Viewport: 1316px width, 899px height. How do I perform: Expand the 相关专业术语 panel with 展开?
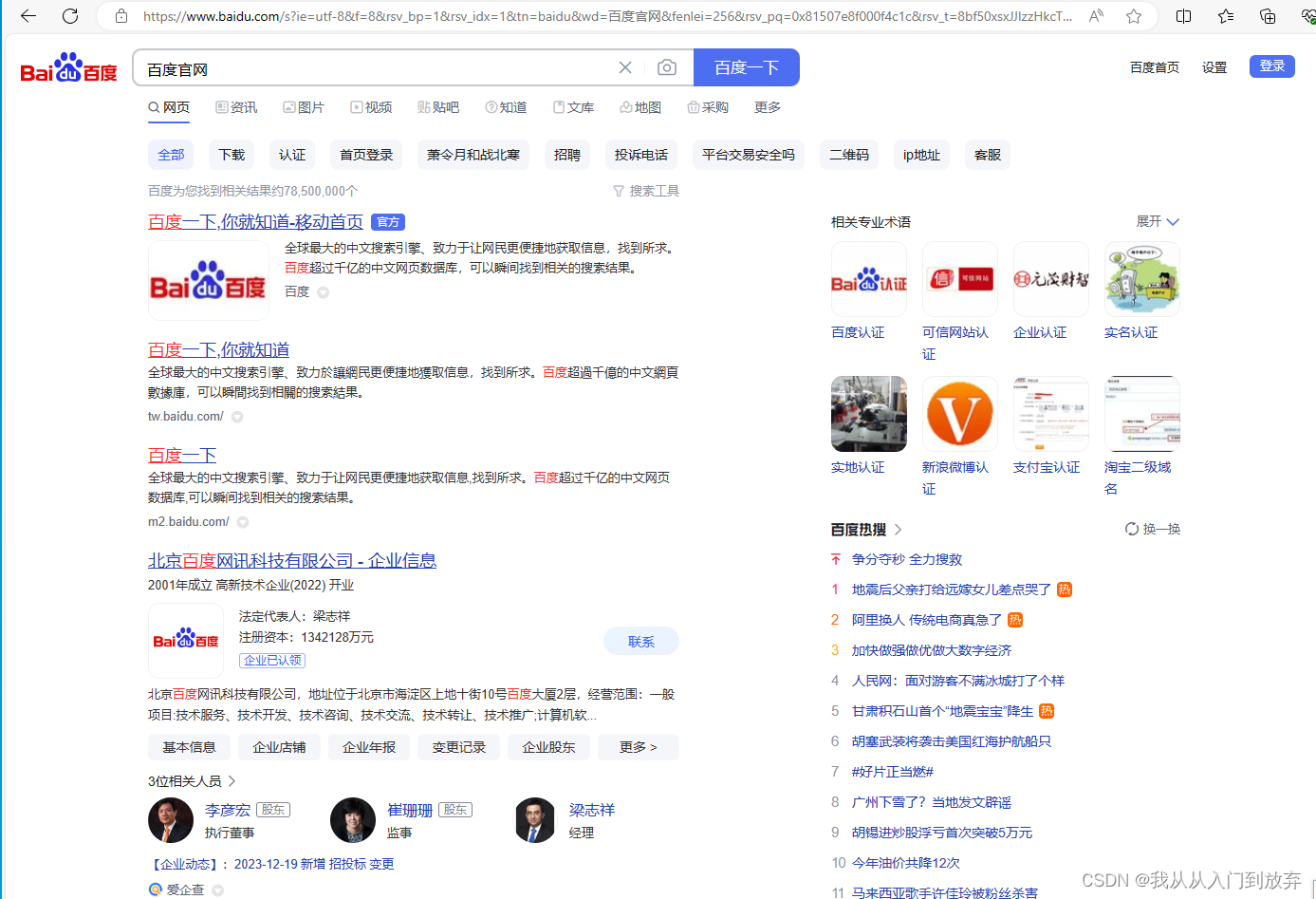1158,221
